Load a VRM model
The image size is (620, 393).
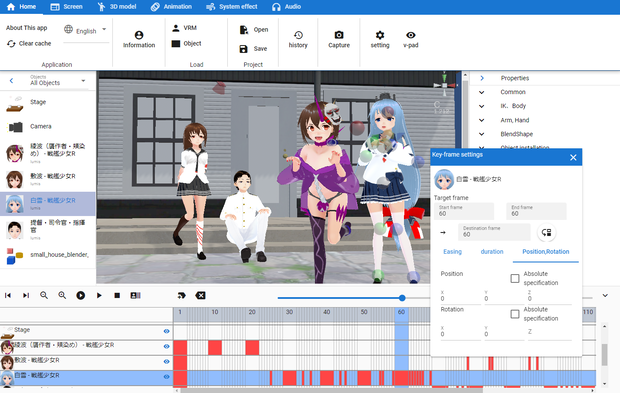click(184, 28)
